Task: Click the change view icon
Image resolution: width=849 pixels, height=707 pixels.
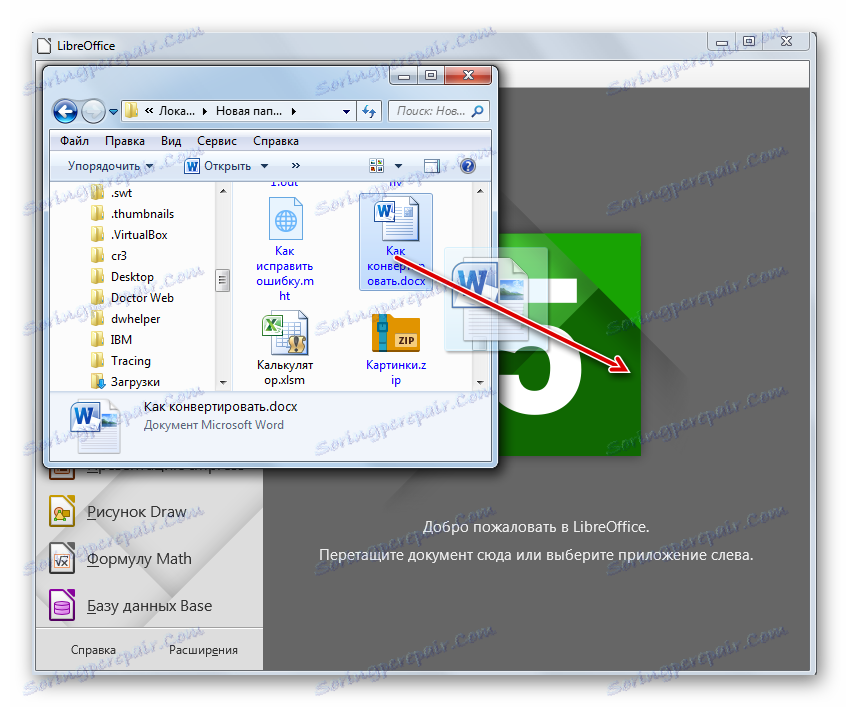Action: pos(377,166)
